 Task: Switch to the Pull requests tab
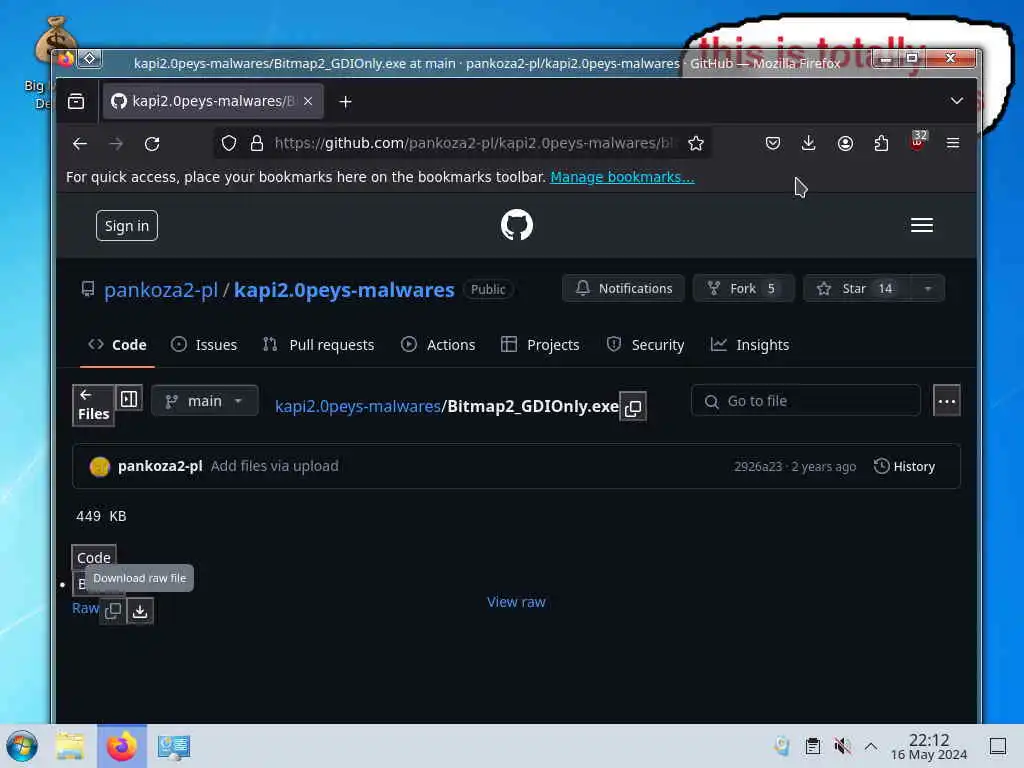(318, 345)
